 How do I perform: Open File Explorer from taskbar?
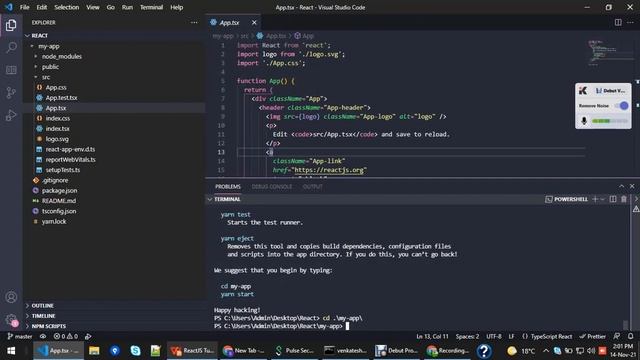click(x=94, y=351)
